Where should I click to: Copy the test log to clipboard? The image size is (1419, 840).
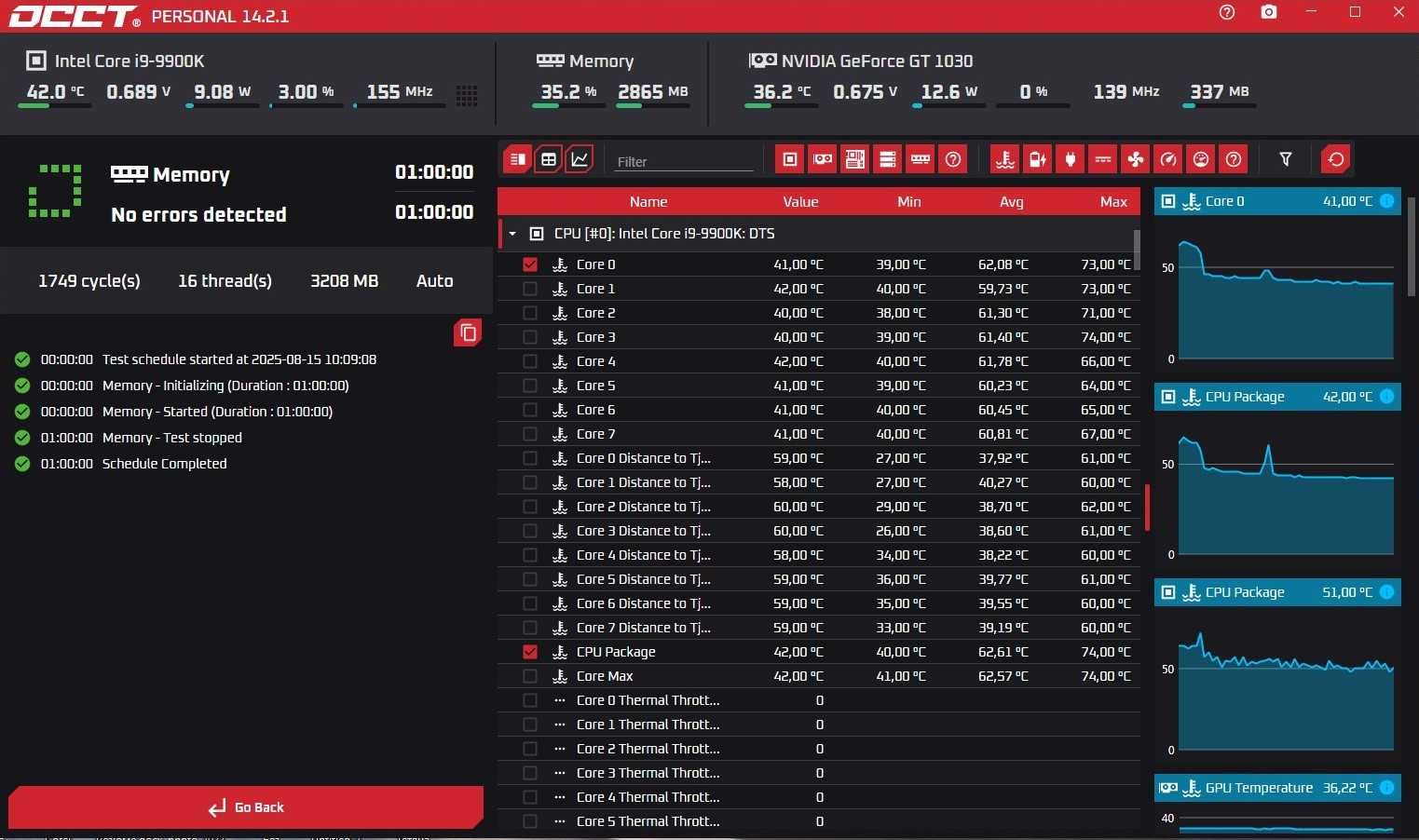click(x=468, y=332)
